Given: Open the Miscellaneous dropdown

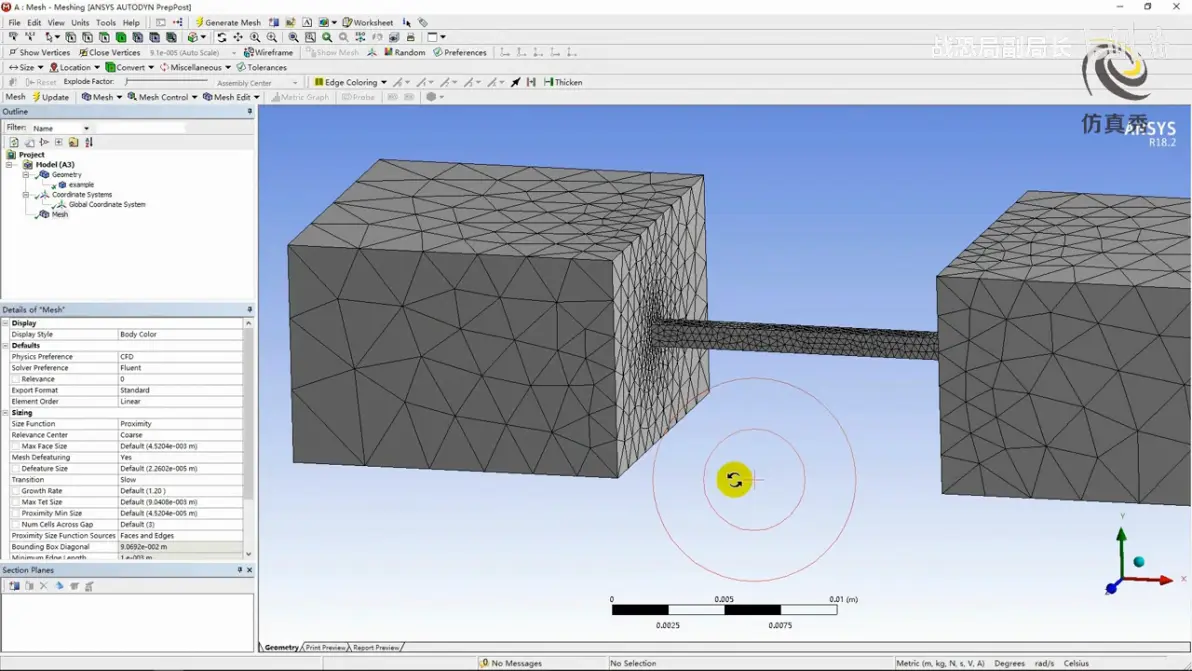Looking at the screenshot, I should coord(195,68).
